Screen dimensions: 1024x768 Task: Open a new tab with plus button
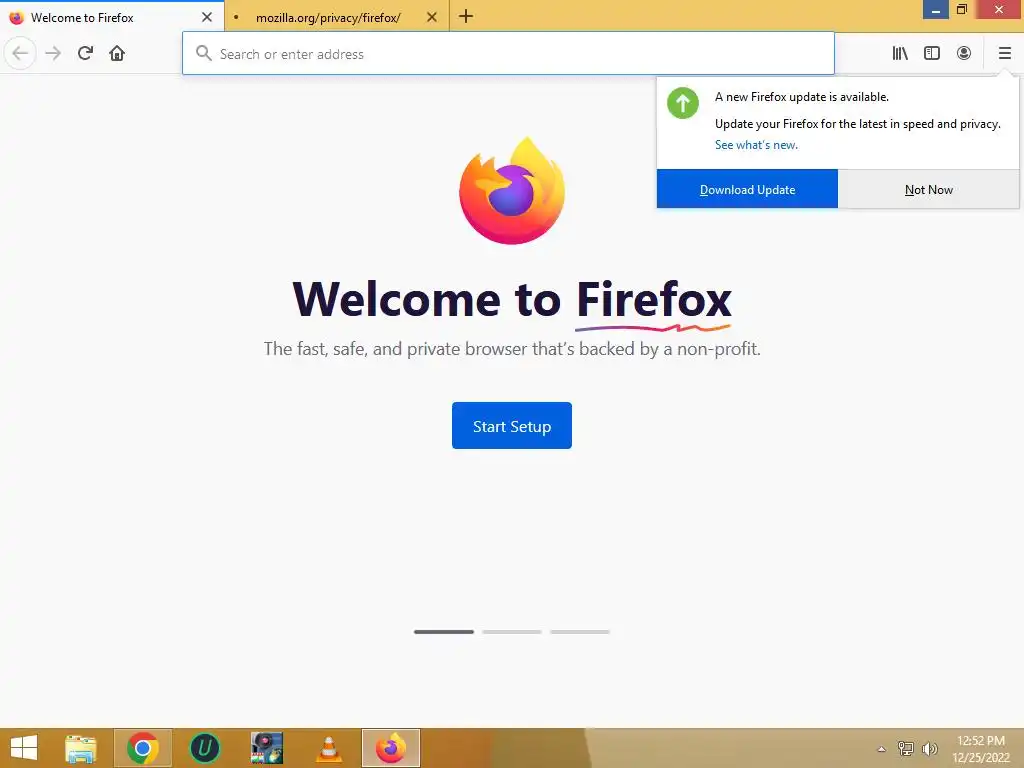click(x=466, y=16)
